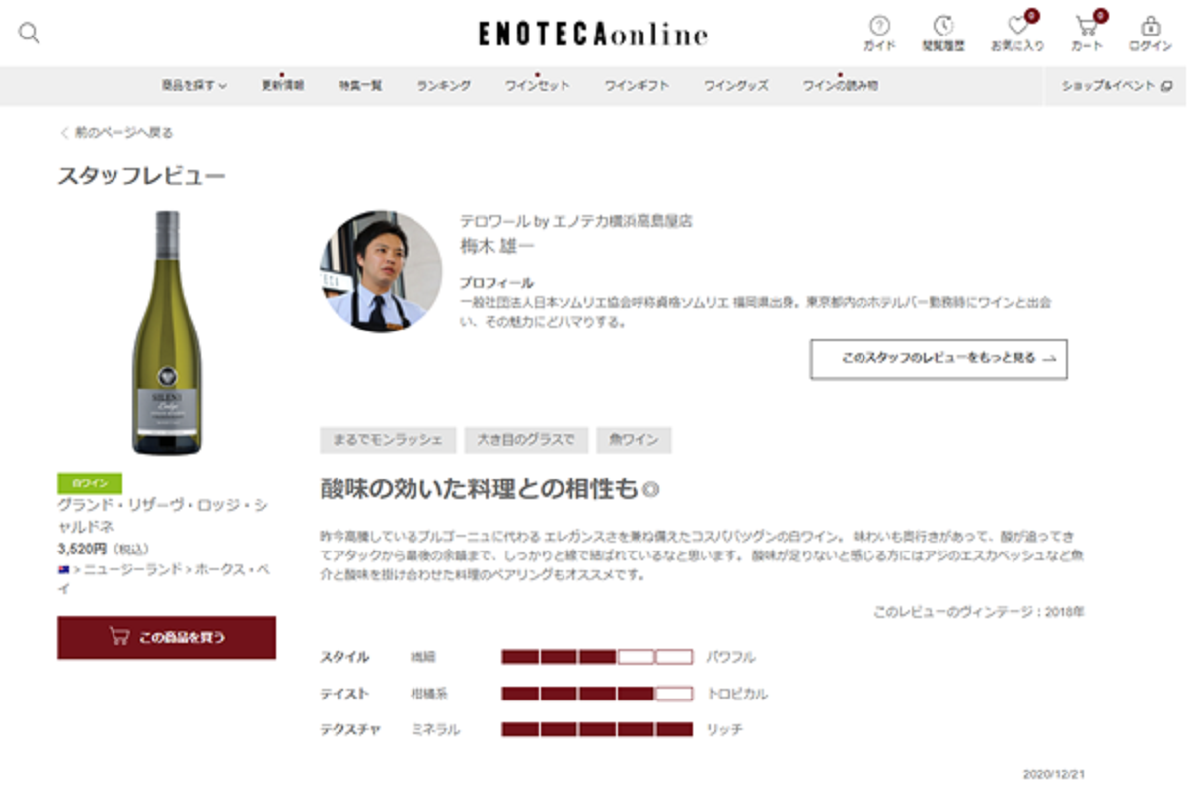Click この商品を買う buy button

point(166,637)
